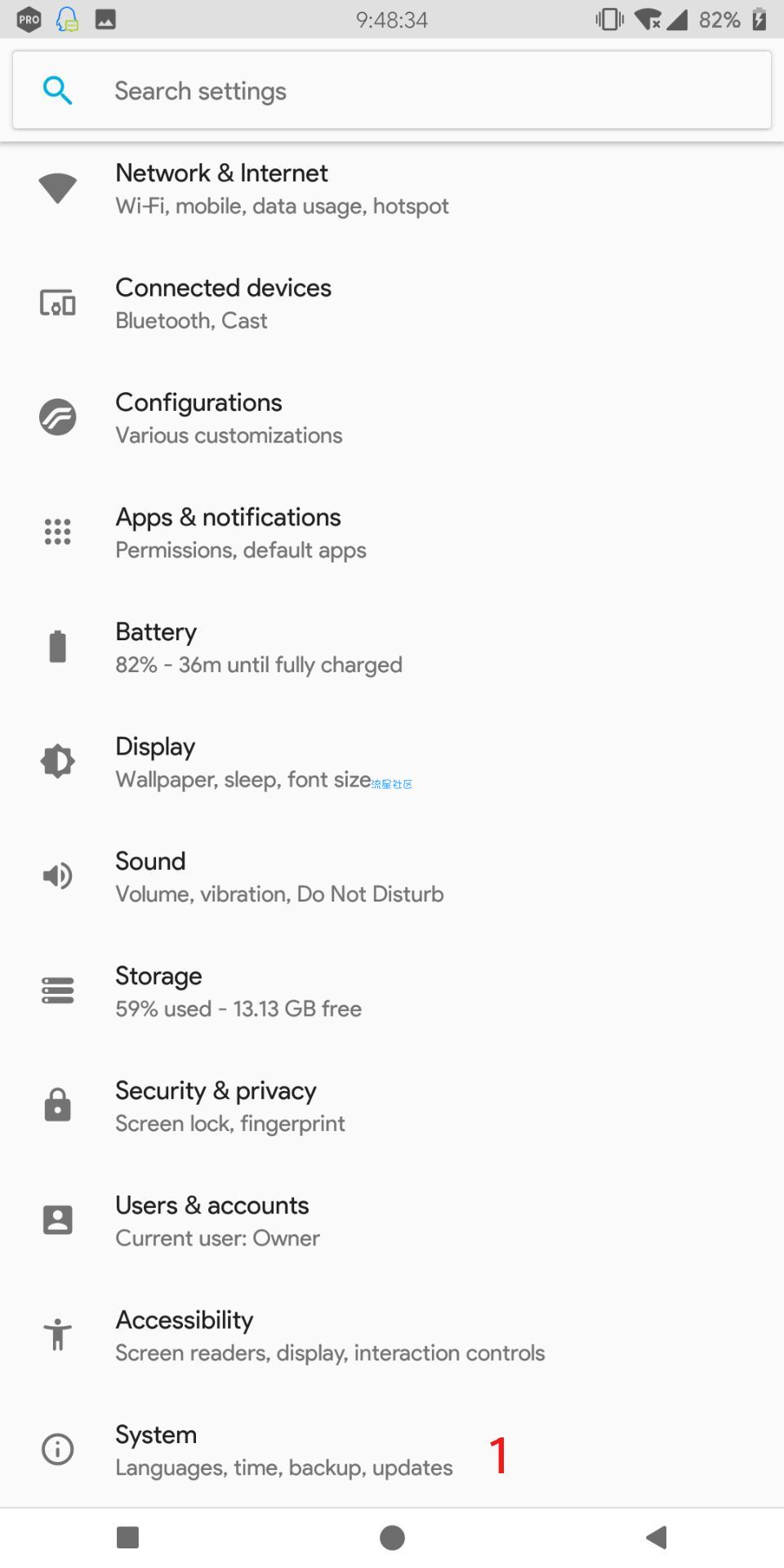Tap the Apps & notifications grid icon
This screenshot has height=1568, width=784.
pos(57,532)
